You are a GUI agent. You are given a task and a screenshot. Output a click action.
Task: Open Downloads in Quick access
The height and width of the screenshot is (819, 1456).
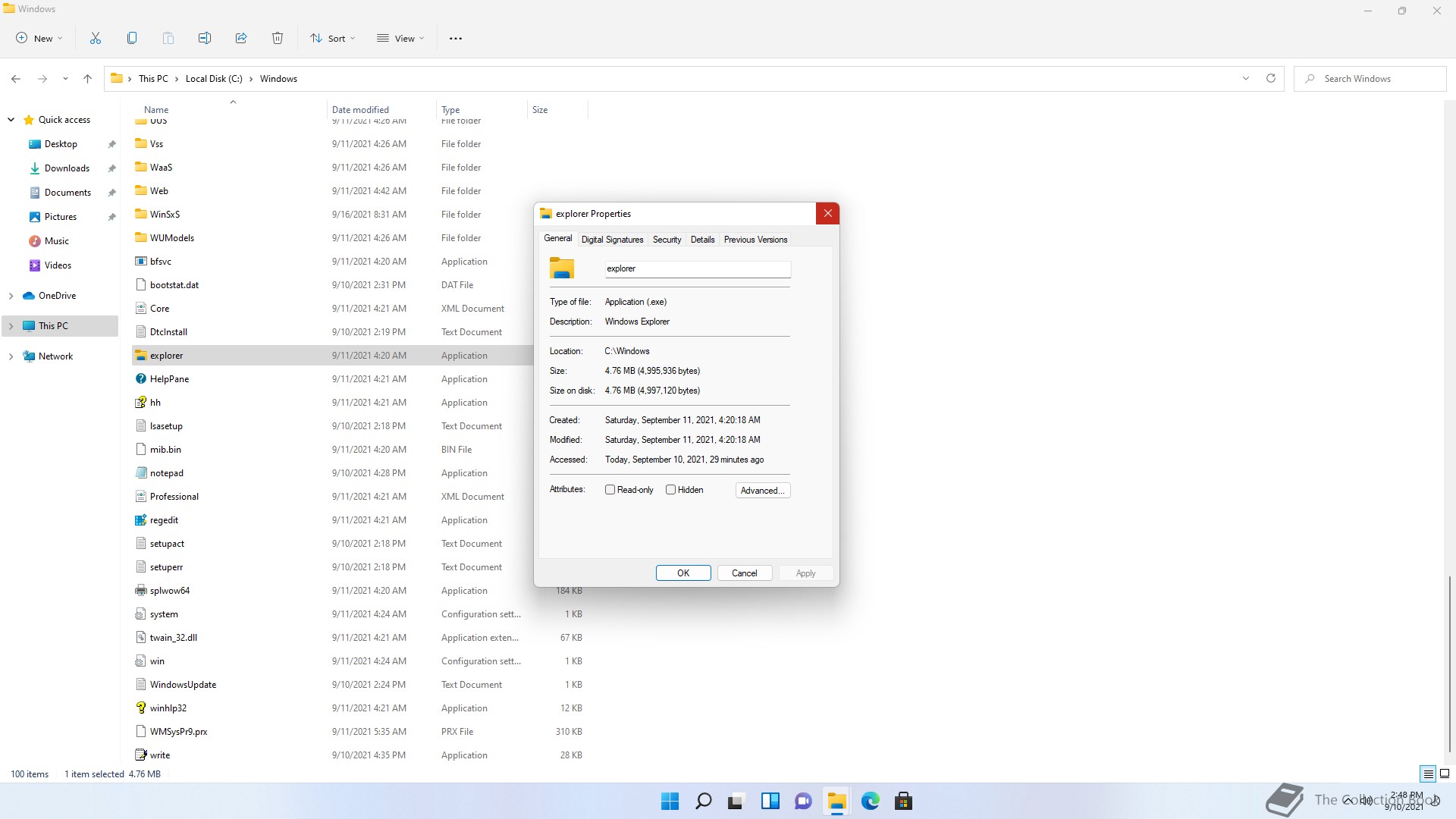[x=67, y=168]
